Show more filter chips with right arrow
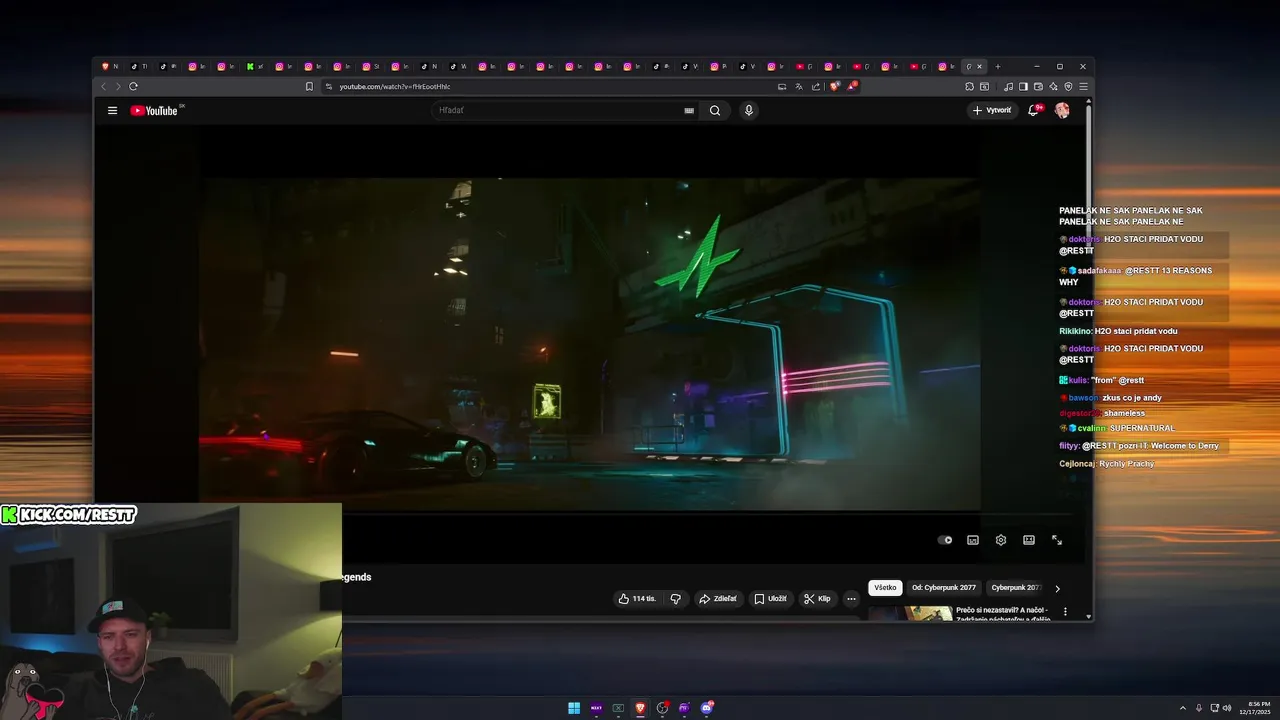This screenshot has width=1280, height=720. coord(1057,589)
